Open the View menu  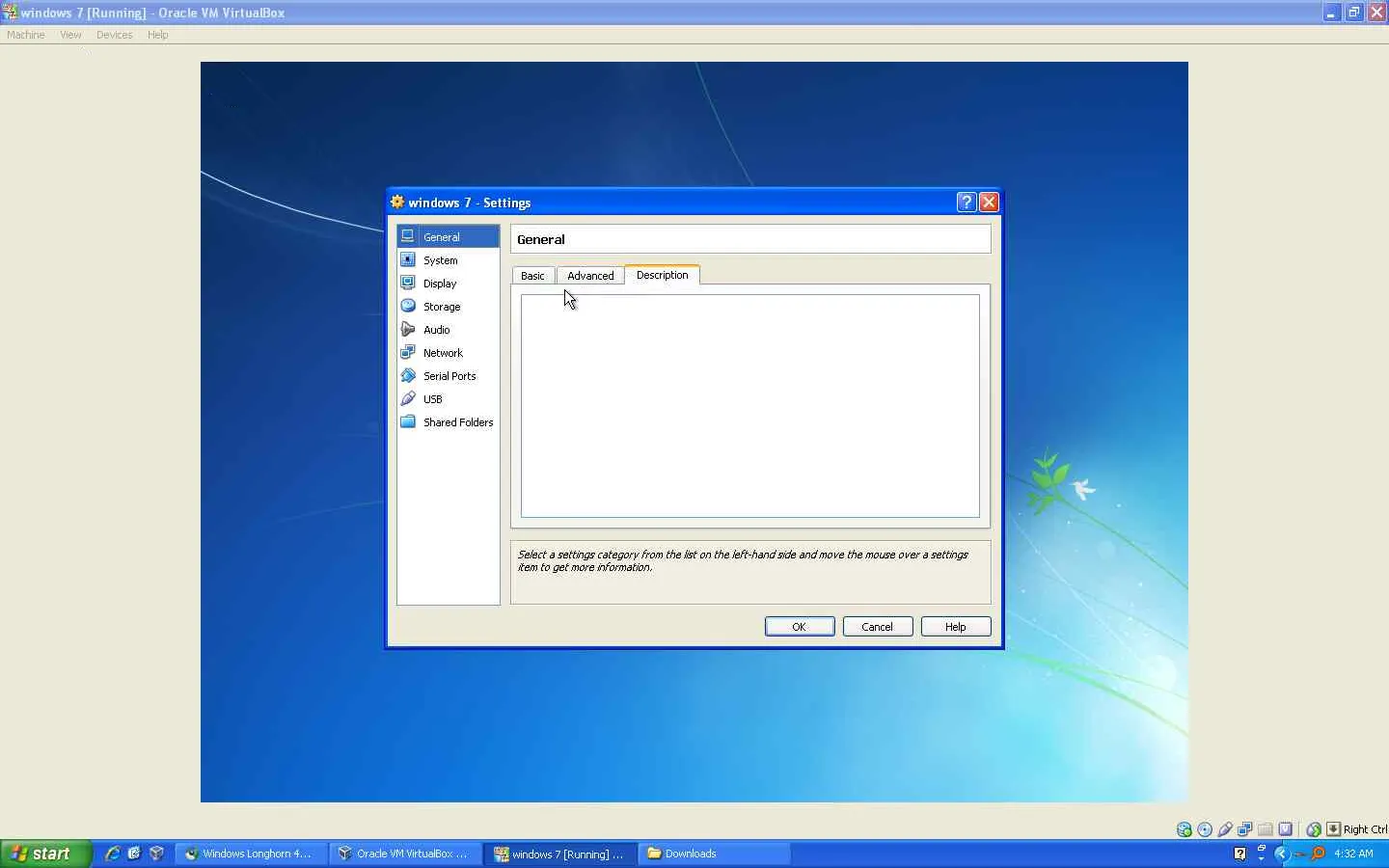[x=70, y=35]
